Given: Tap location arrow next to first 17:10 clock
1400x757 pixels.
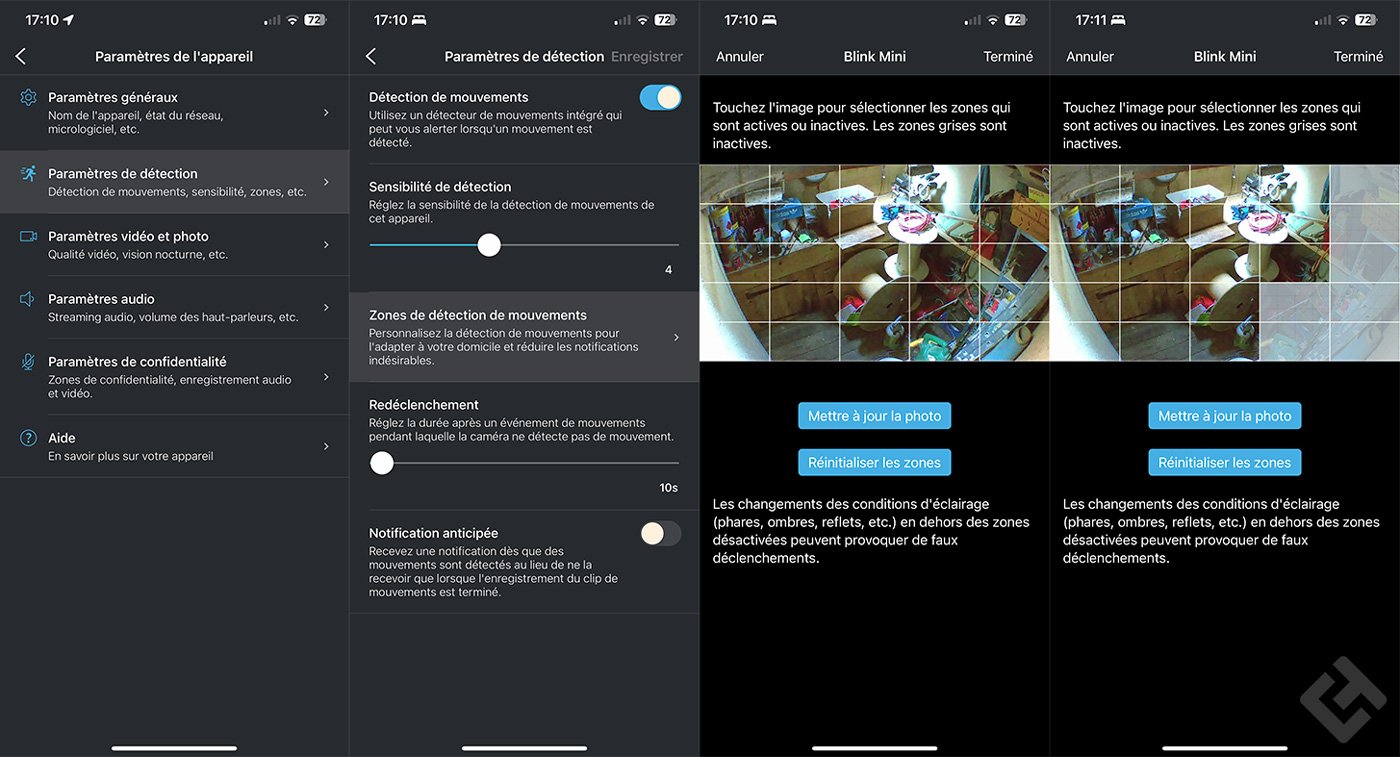Looking at the screenshot, I should 68,20.
